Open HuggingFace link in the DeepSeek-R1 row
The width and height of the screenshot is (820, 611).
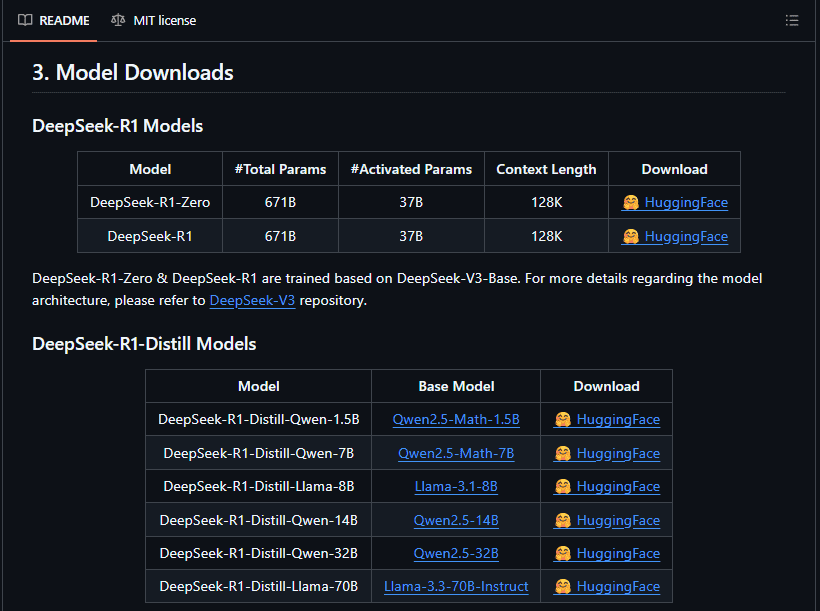675,236
